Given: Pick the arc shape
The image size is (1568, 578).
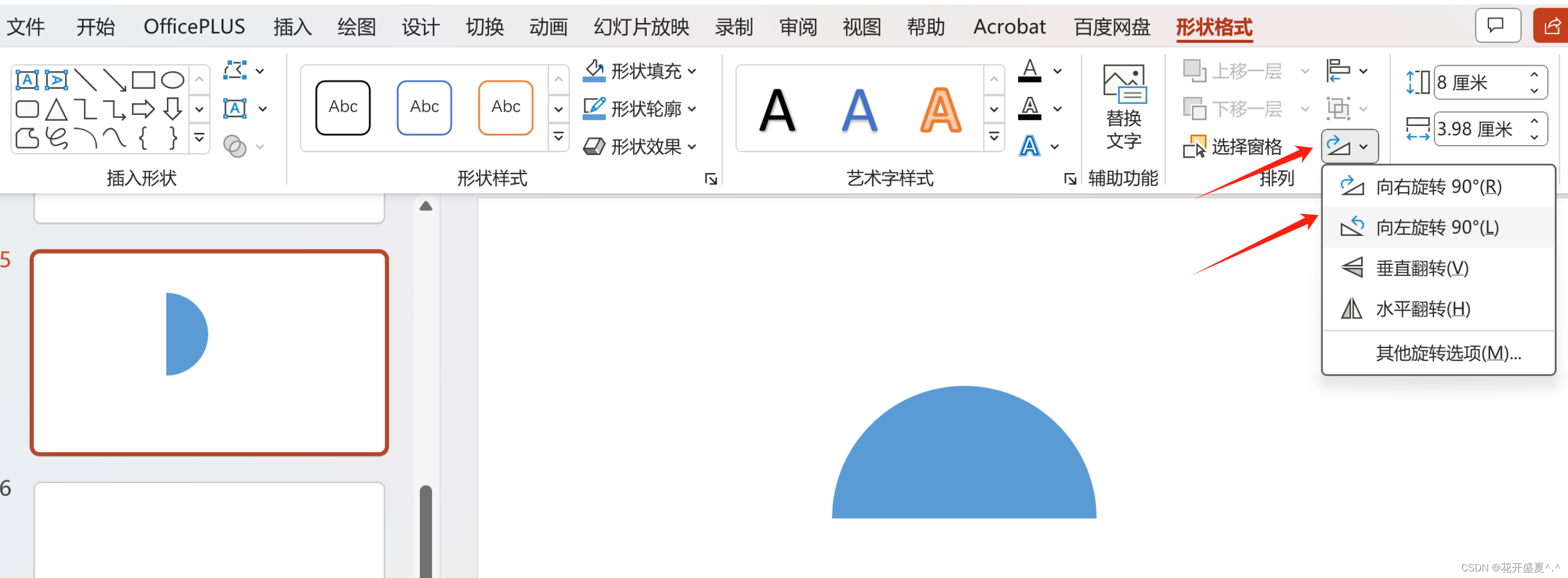Looking at the screenshot, I should [x=85, y=139].
